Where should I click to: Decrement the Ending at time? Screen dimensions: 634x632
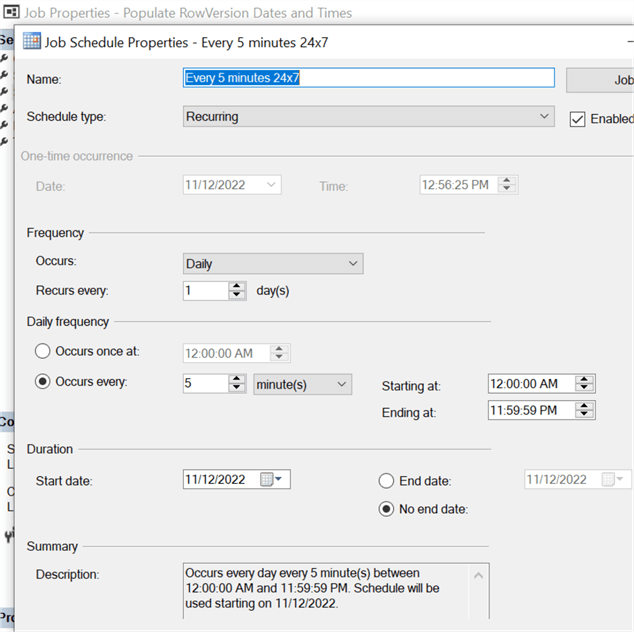point(584,414)
